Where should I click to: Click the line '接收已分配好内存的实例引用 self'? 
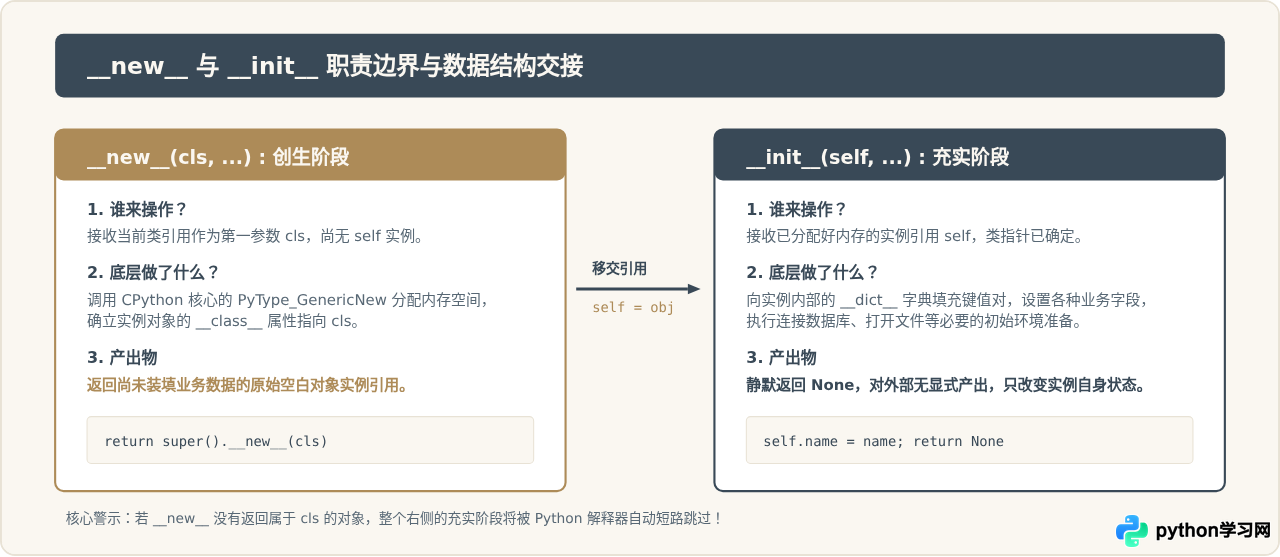915,236
